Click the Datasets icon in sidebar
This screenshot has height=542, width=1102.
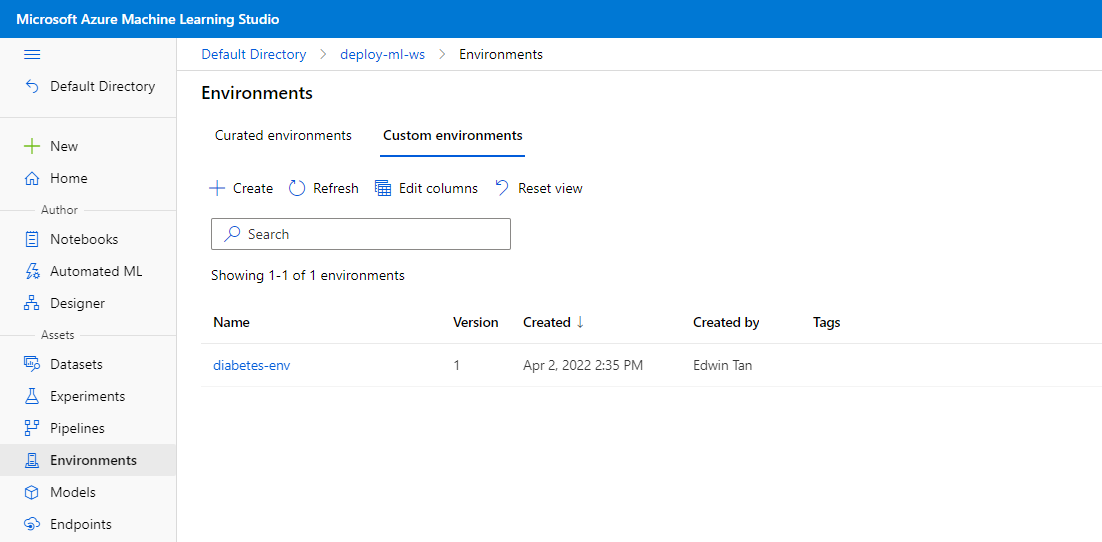coord(32,364)
